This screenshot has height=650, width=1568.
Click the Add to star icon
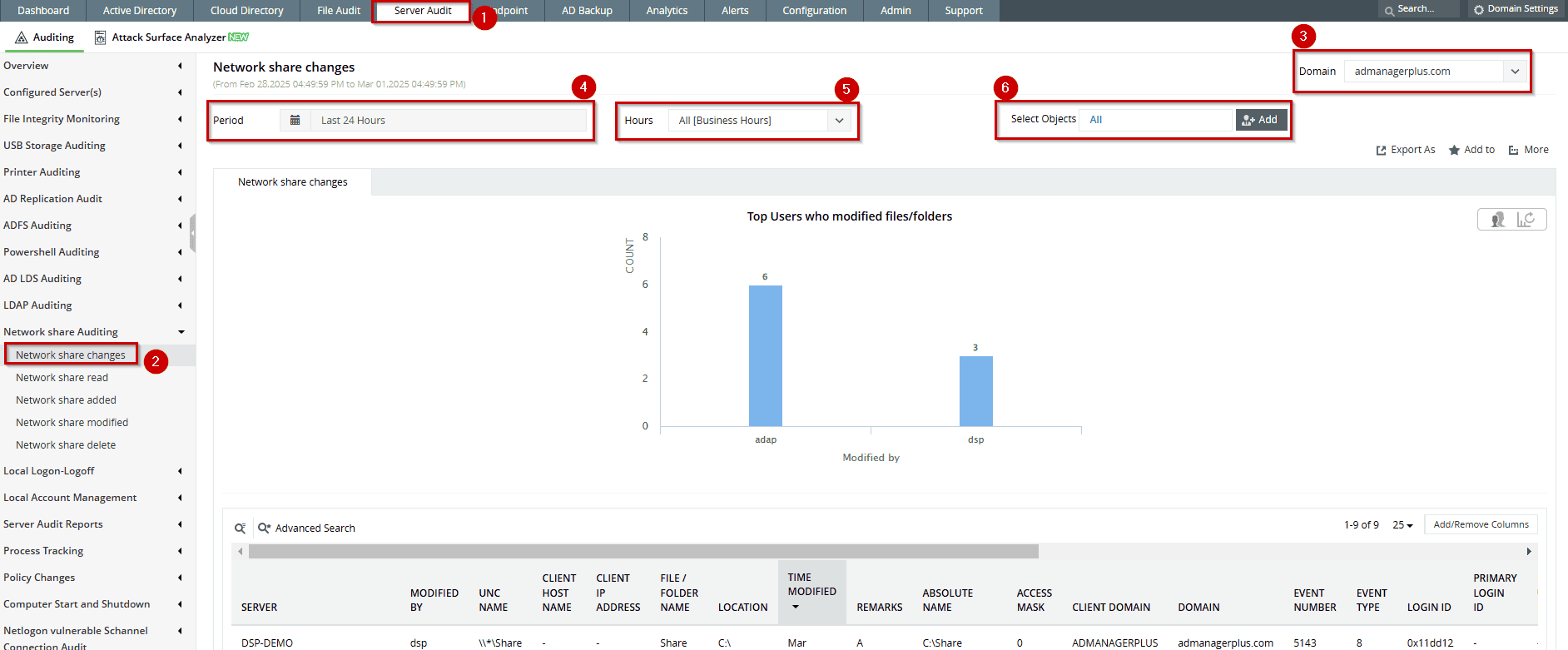coord(1454,151)
